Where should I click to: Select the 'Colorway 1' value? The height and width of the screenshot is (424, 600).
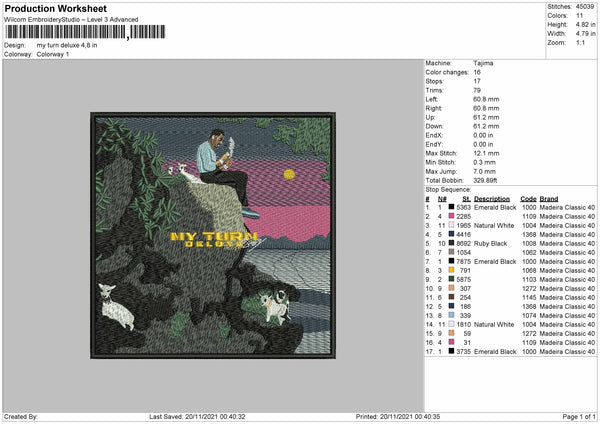point(53,54)
